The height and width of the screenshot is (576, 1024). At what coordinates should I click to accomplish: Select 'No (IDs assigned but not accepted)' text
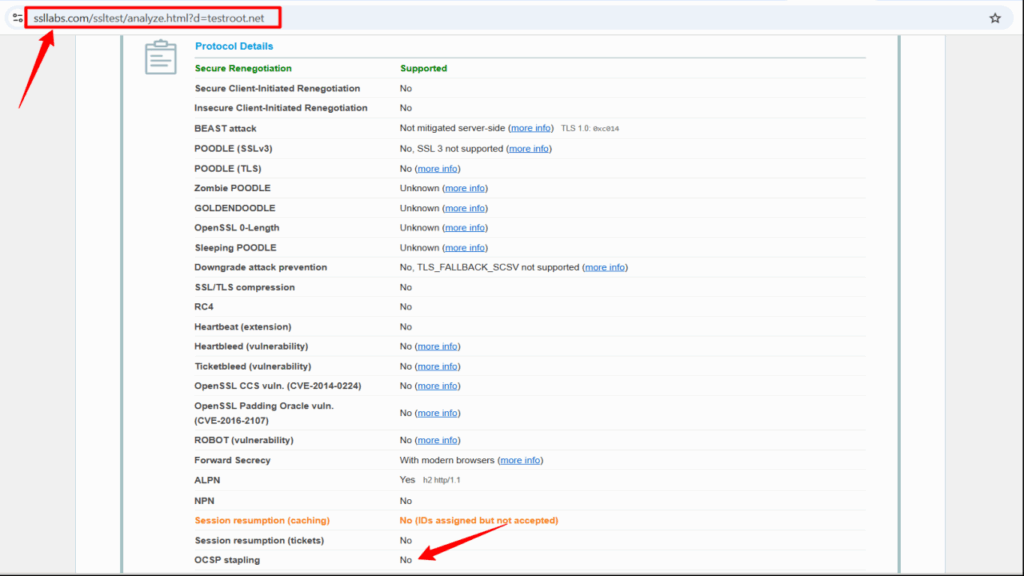point(479,520)
